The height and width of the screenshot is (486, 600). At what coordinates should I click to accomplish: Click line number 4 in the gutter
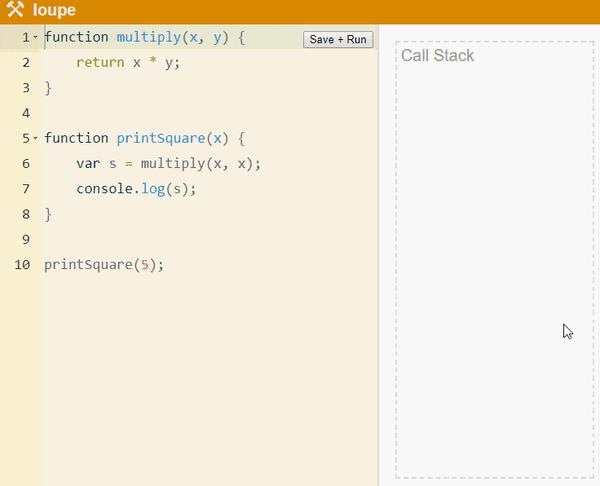26,113
